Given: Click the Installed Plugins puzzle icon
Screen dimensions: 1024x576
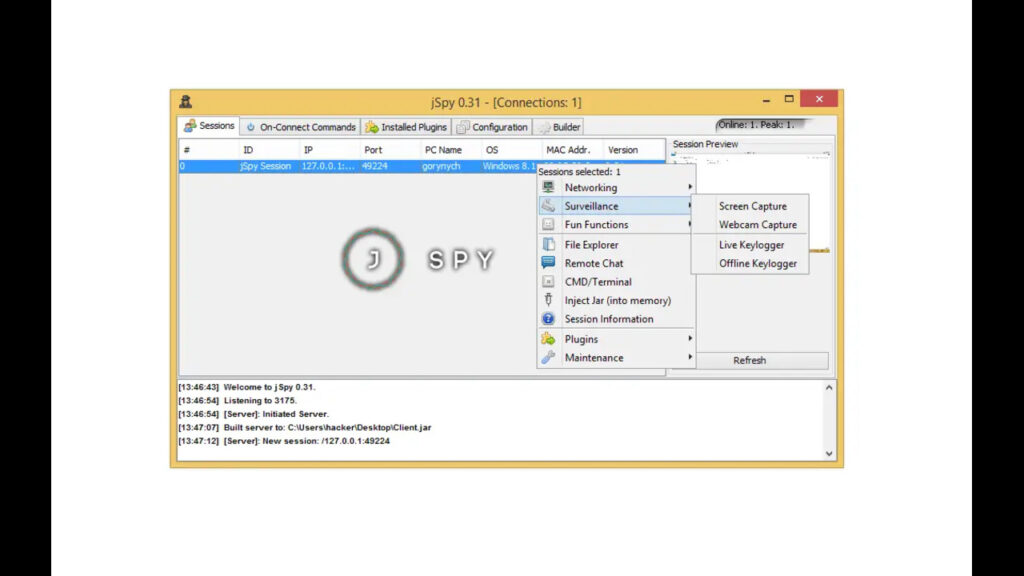Looking at the screenshot, I should click(x=372, y=127).
